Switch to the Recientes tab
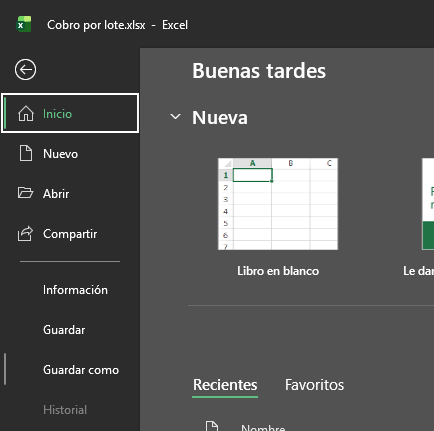The width and height of the screenshot is (434, 431). 225,385
